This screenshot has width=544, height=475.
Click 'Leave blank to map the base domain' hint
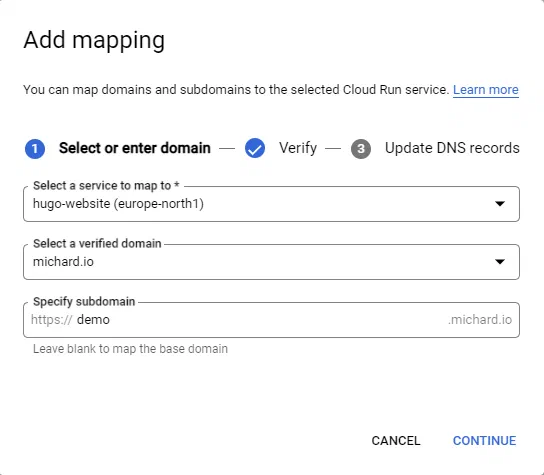[x=130, y=349]
